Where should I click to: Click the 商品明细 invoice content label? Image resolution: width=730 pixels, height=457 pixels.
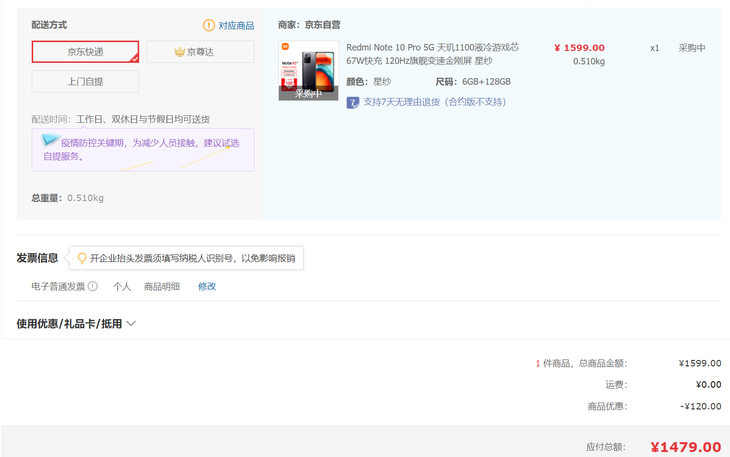point(162,286)
